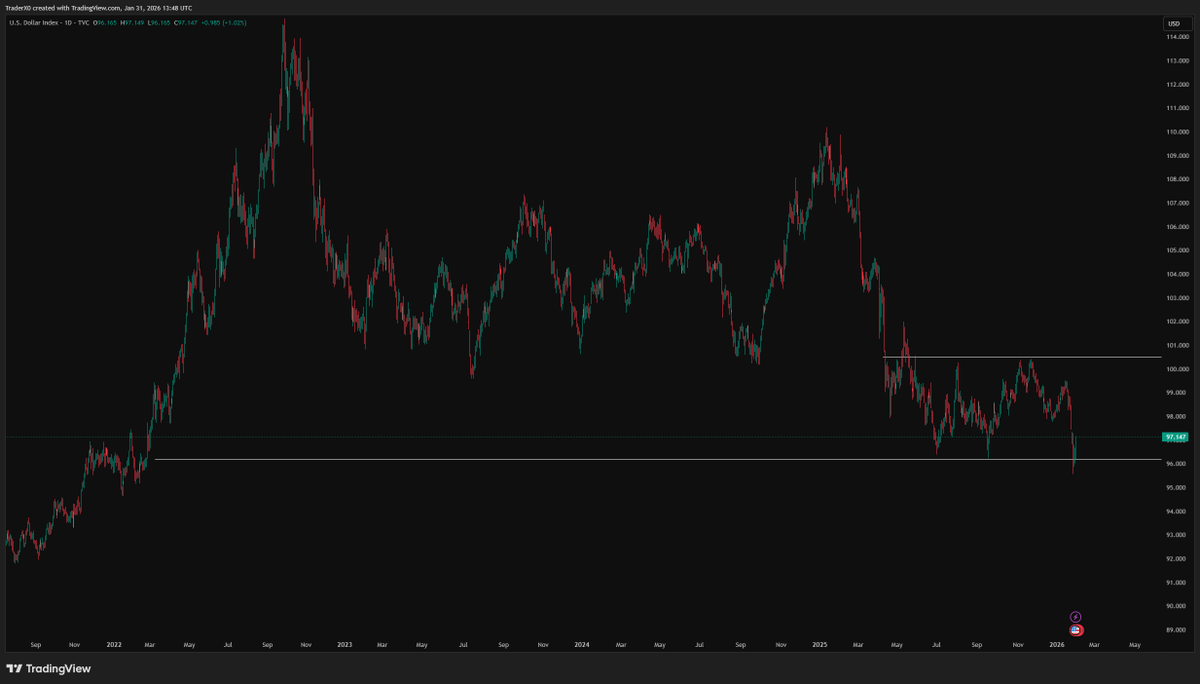Click the high value H97.149

click(132, 23)
